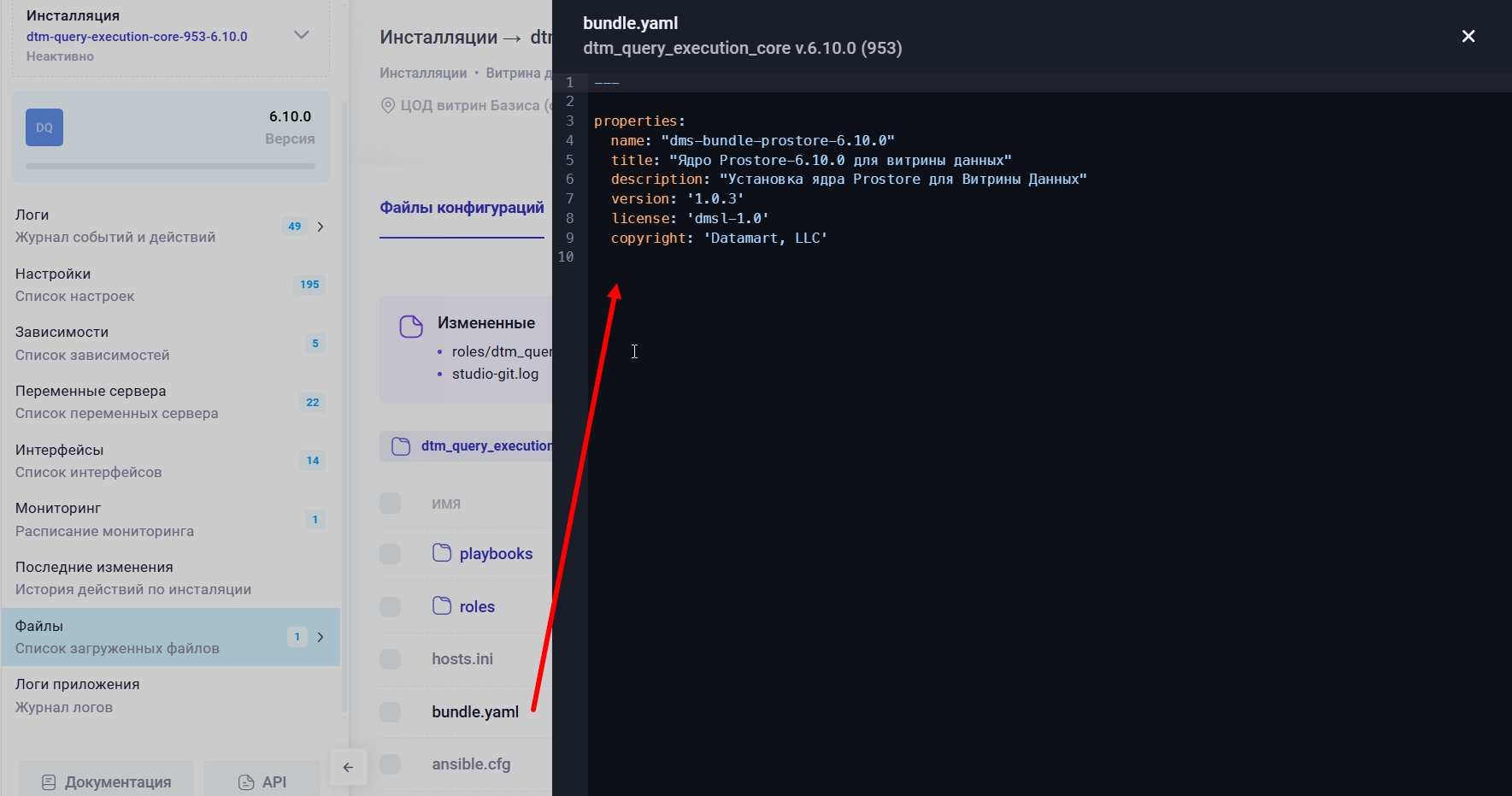Viewport: 1512px width, 796px height.
Task: Open the ansible.cfg file
Action: click(471, 764)
